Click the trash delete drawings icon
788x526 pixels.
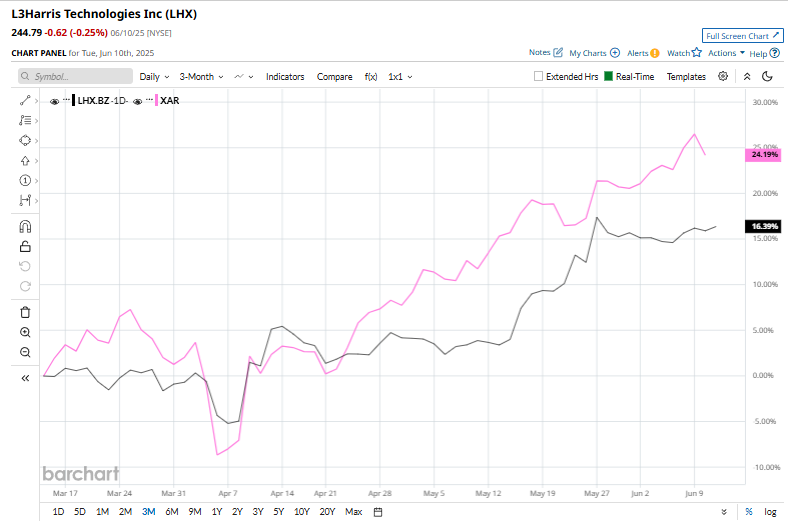click(25, 312)
